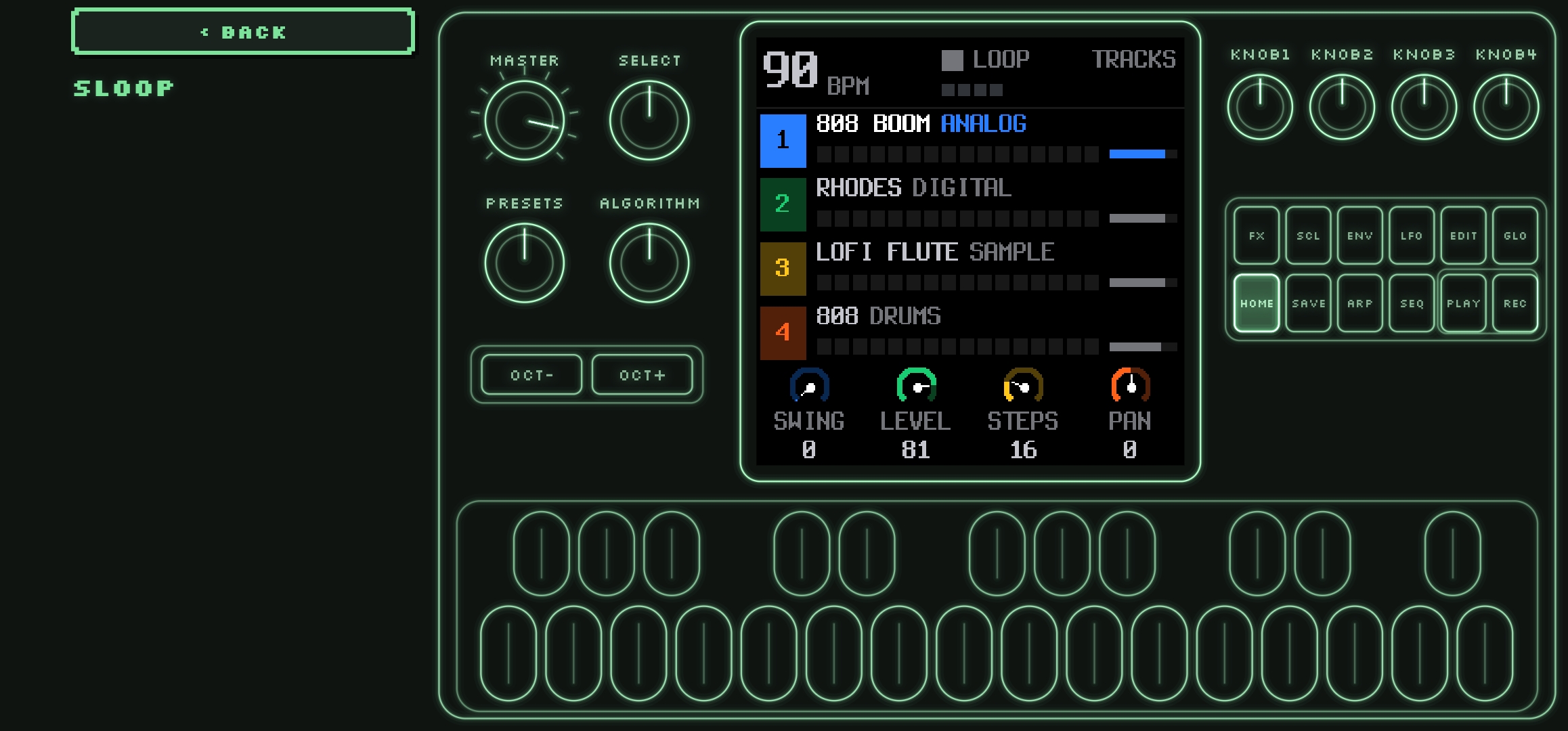Open the ENV envelope page
The width and height of the screenshot is (1568, 731).
tap(1359, 236)
